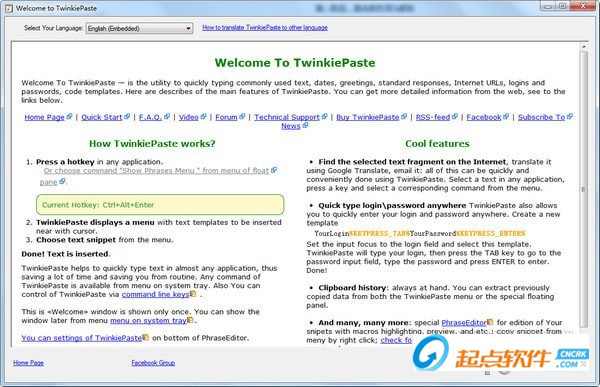Open the translate TwinkiePaste help link
The image size is (600, 387).
click(x=265, y=28)
